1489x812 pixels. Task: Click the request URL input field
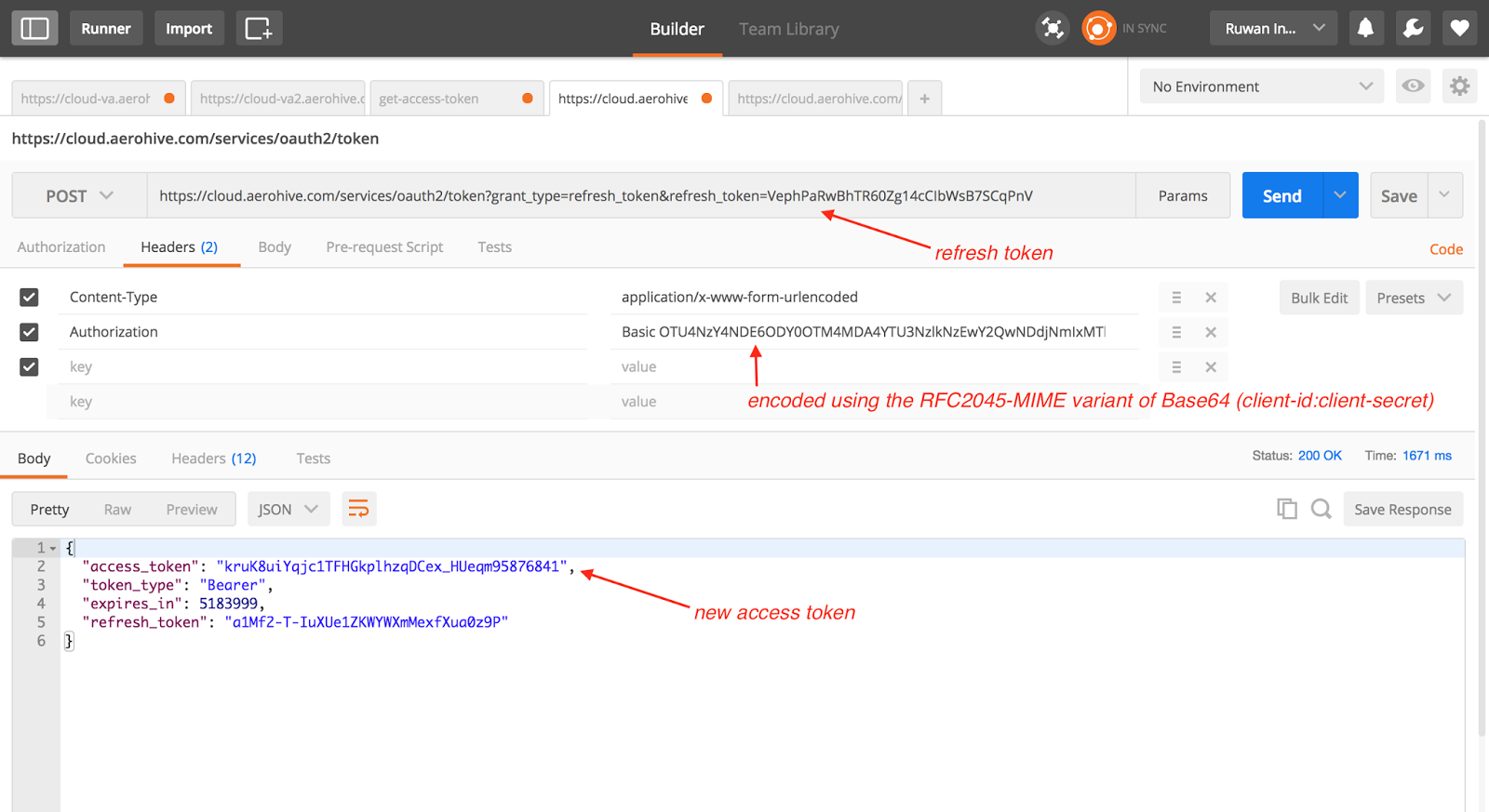[641, 195]
